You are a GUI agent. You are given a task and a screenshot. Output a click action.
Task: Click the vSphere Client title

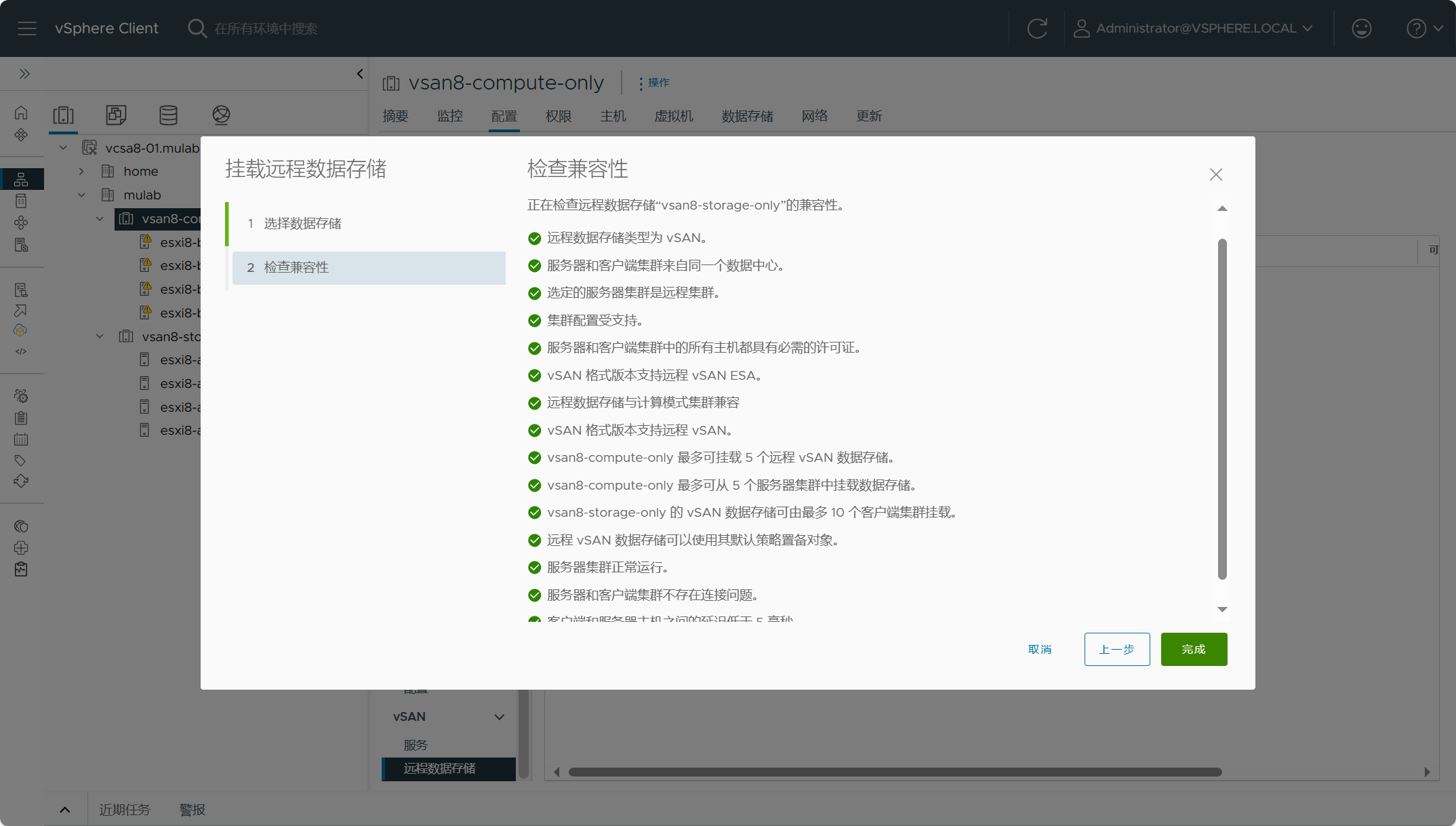click(106, 28)
